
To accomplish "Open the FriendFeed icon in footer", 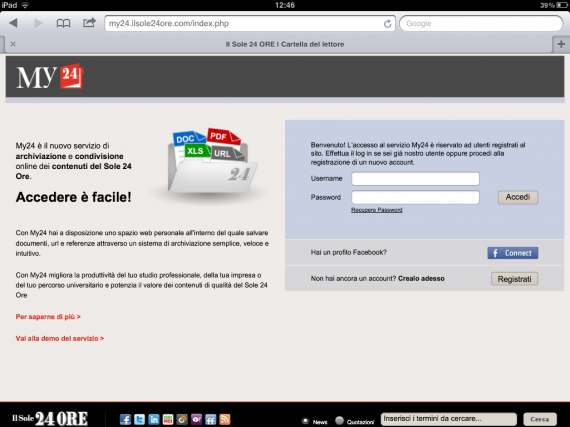I will coord(210,419).
